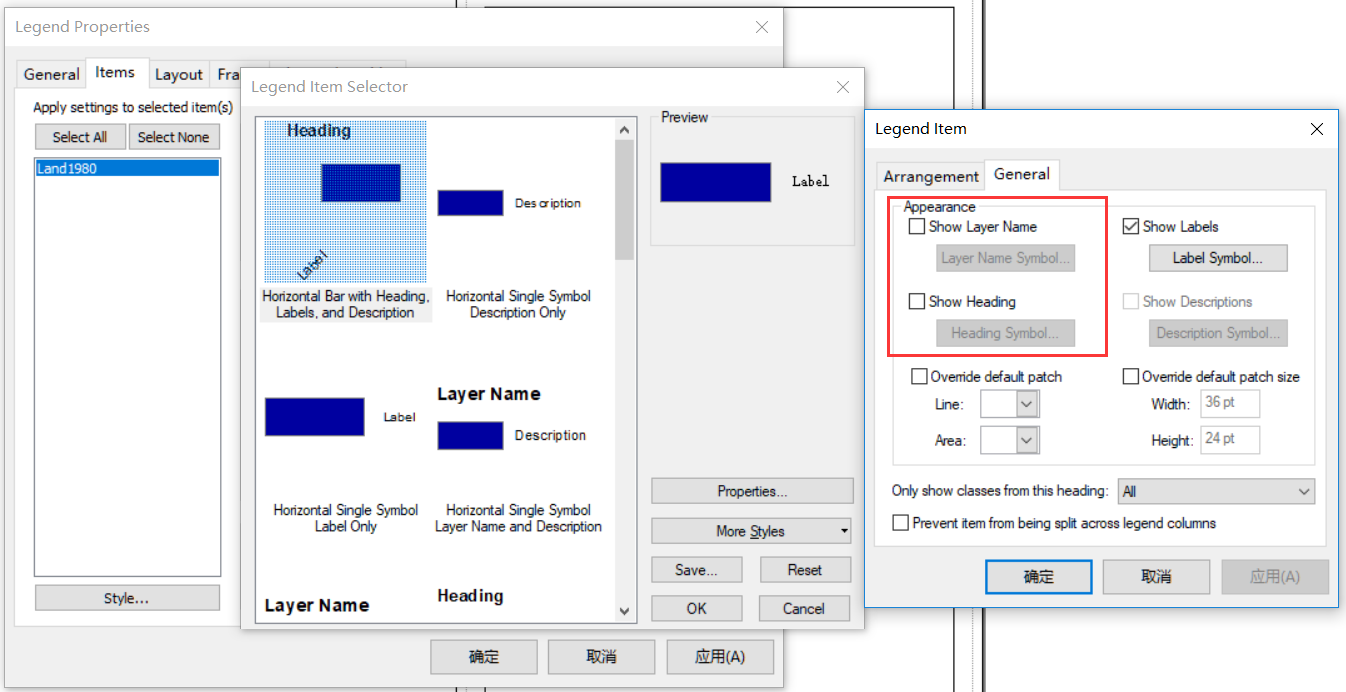Click Reset button in Legend Item Selector

click(805, 570)
